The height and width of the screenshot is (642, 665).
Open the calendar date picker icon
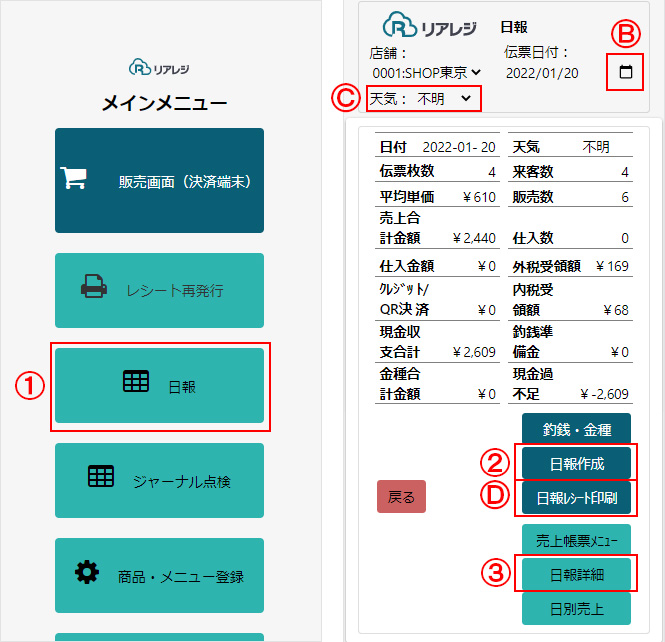pos(626,72)
